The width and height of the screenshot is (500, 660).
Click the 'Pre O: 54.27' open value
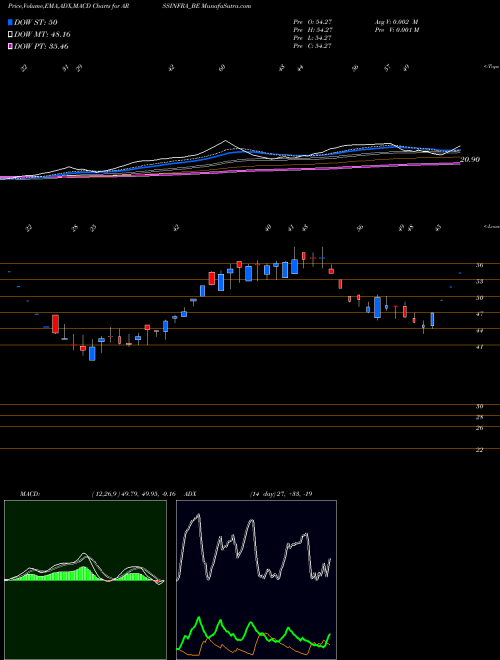click(313, 22)
